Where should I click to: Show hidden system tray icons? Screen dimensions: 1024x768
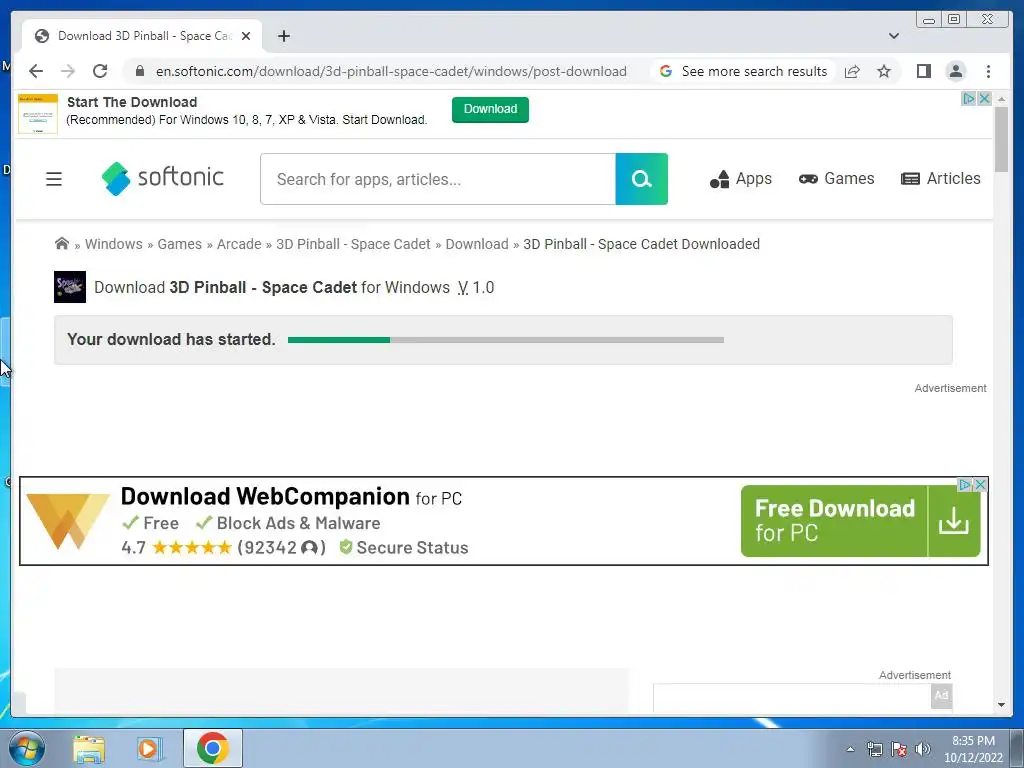point(850,749)
